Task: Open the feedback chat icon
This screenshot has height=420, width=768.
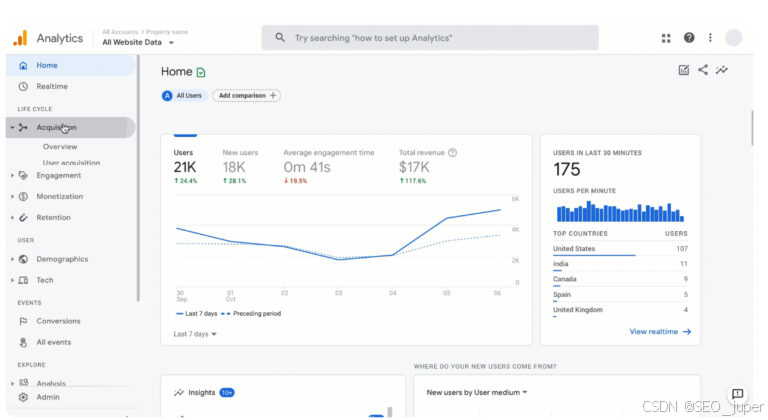Action: click(737, 394)
